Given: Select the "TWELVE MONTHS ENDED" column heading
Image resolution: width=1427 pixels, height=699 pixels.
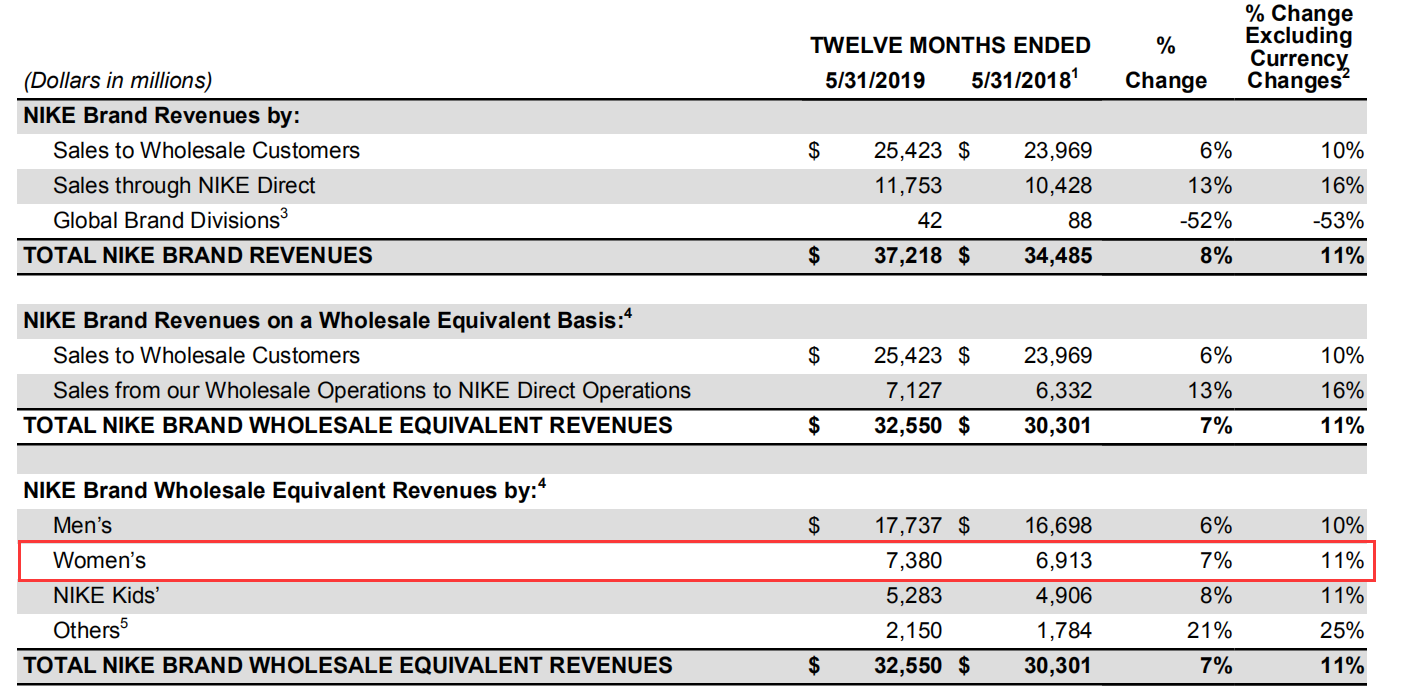Looking at the screenshot, I should [950, 45].
